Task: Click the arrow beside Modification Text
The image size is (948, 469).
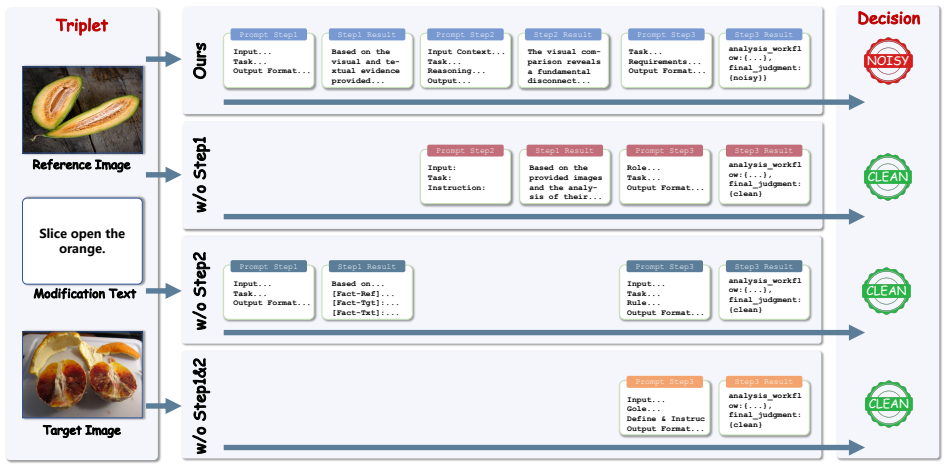Action: tap(164, 291)
